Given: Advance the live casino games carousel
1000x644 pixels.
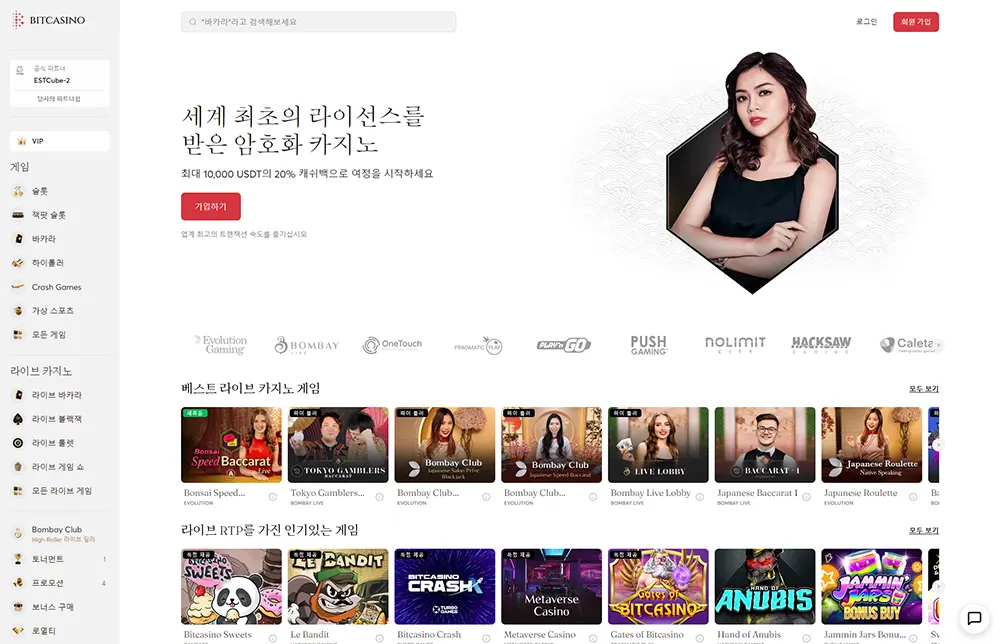Looking at the screenshot, I should point(938,444).
